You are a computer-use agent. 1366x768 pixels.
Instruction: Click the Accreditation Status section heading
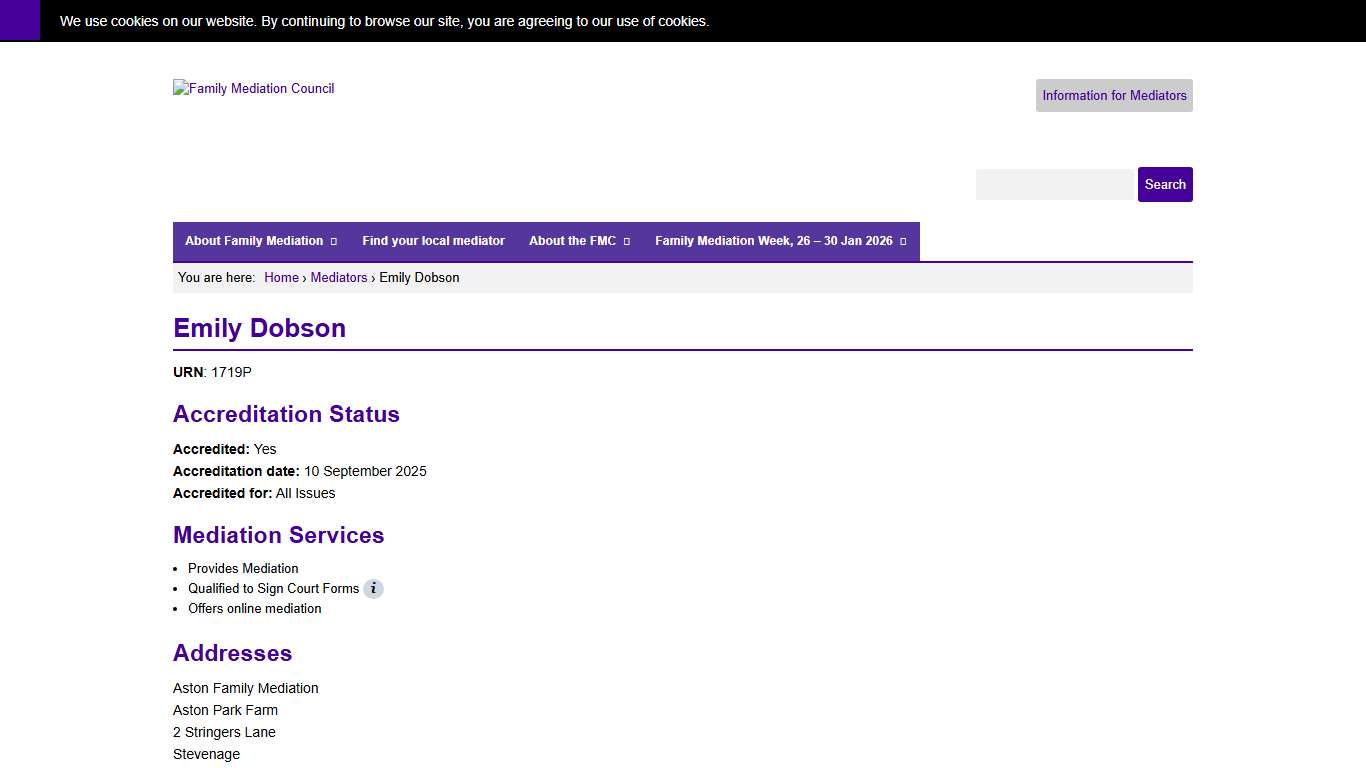click(x=286, y=415)
